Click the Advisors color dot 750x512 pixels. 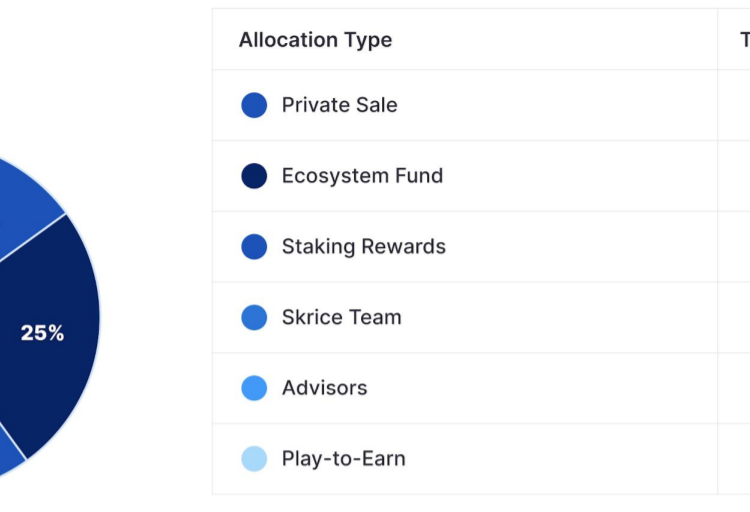coord(254,388)
